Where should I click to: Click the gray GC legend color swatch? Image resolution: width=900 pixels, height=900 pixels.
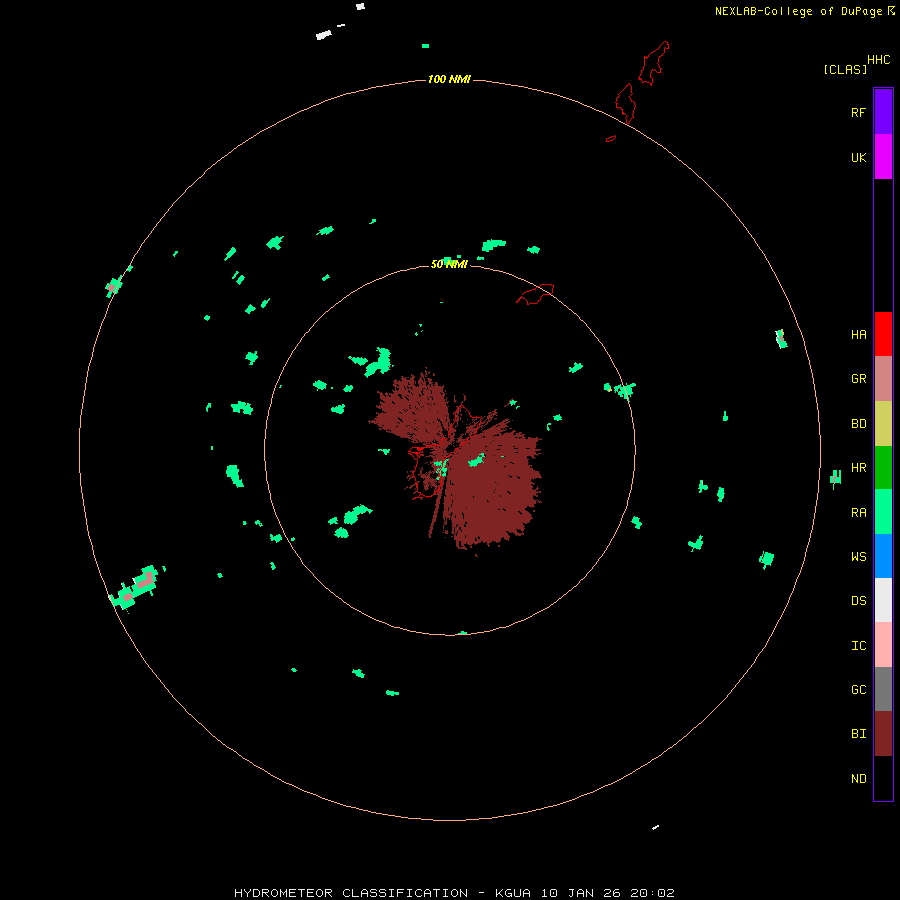coord(883,689)
